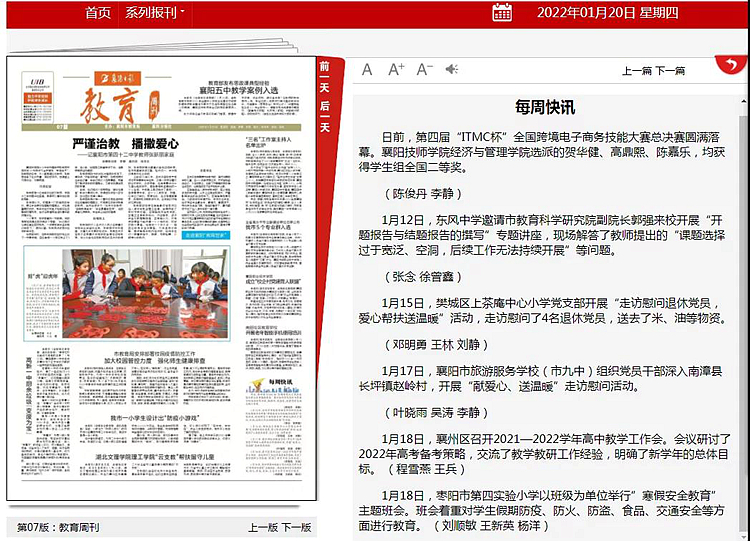Viewport: 750px width, 541px height.
Task: Click the blue banner above the photo
Action: (x=206, y=235)
